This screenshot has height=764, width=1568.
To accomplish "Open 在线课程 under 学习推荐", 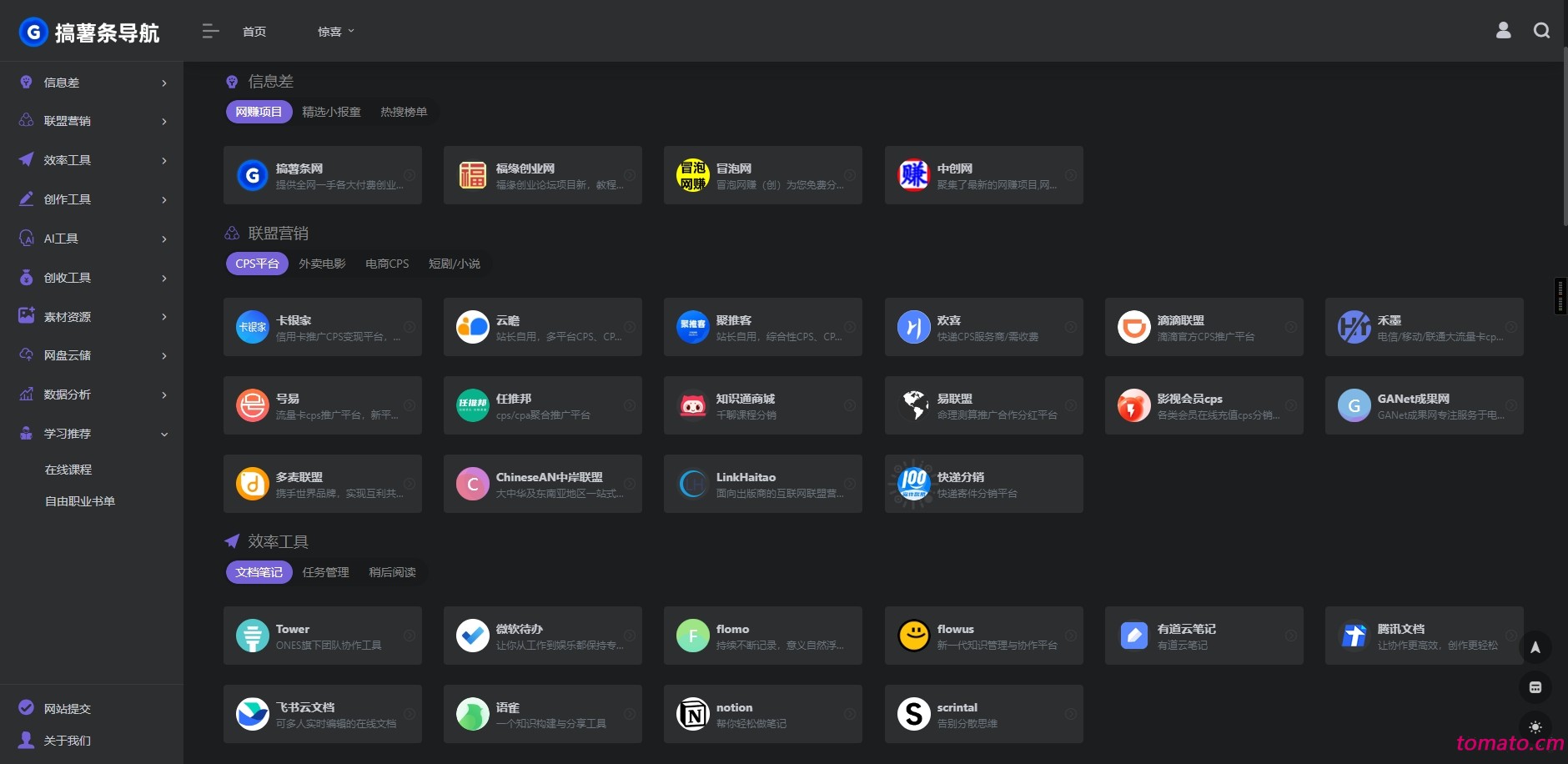I will coord(68,470).
